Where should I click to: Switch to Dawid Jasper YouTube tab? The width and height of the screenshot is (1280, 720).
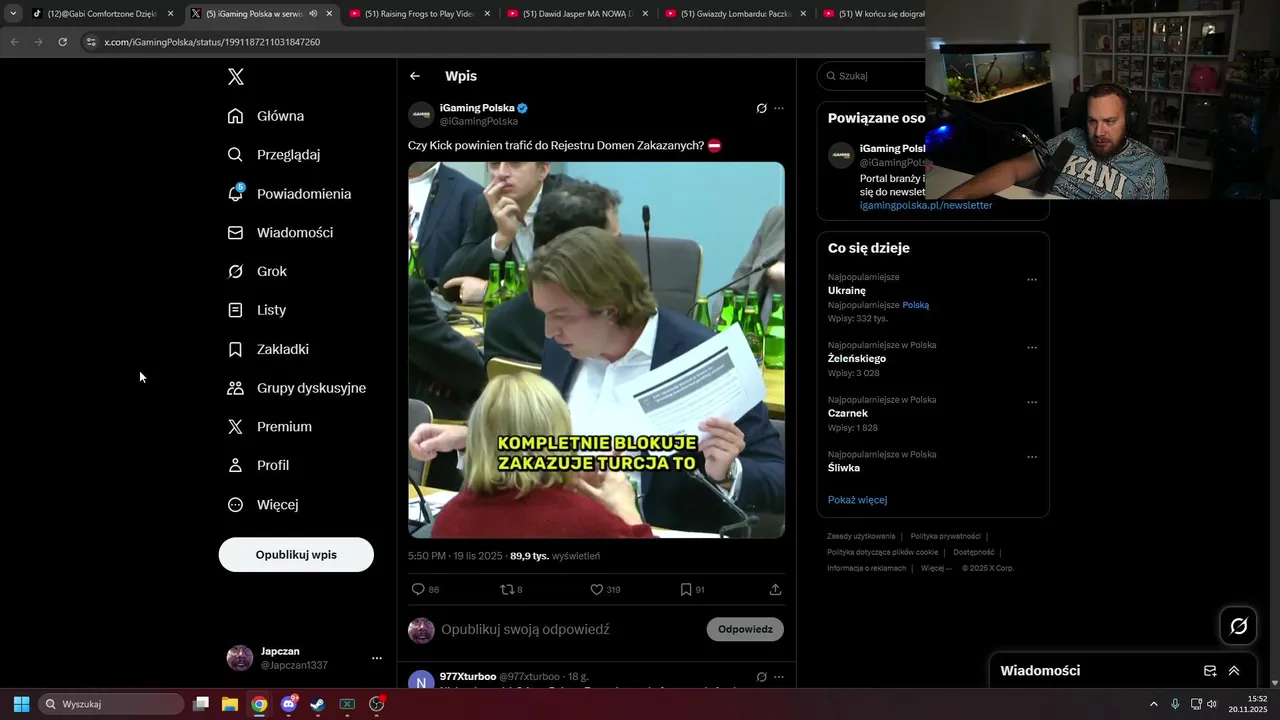click(x=577, y=14)
